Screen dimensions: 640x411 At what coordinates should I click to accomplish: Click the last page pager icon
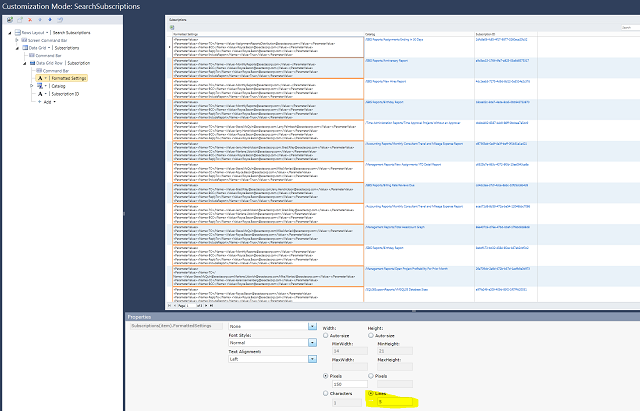211,305
